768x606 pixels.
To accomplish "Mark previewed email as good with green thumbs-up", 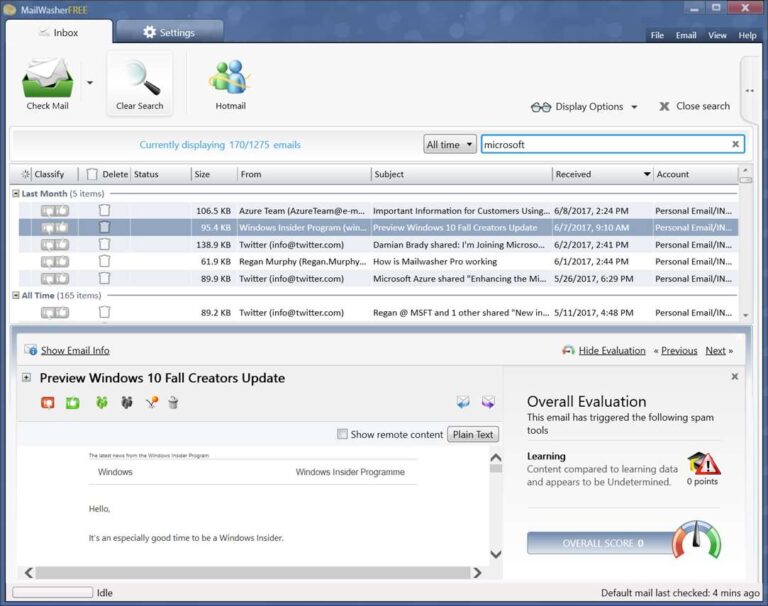I will 72,403.
